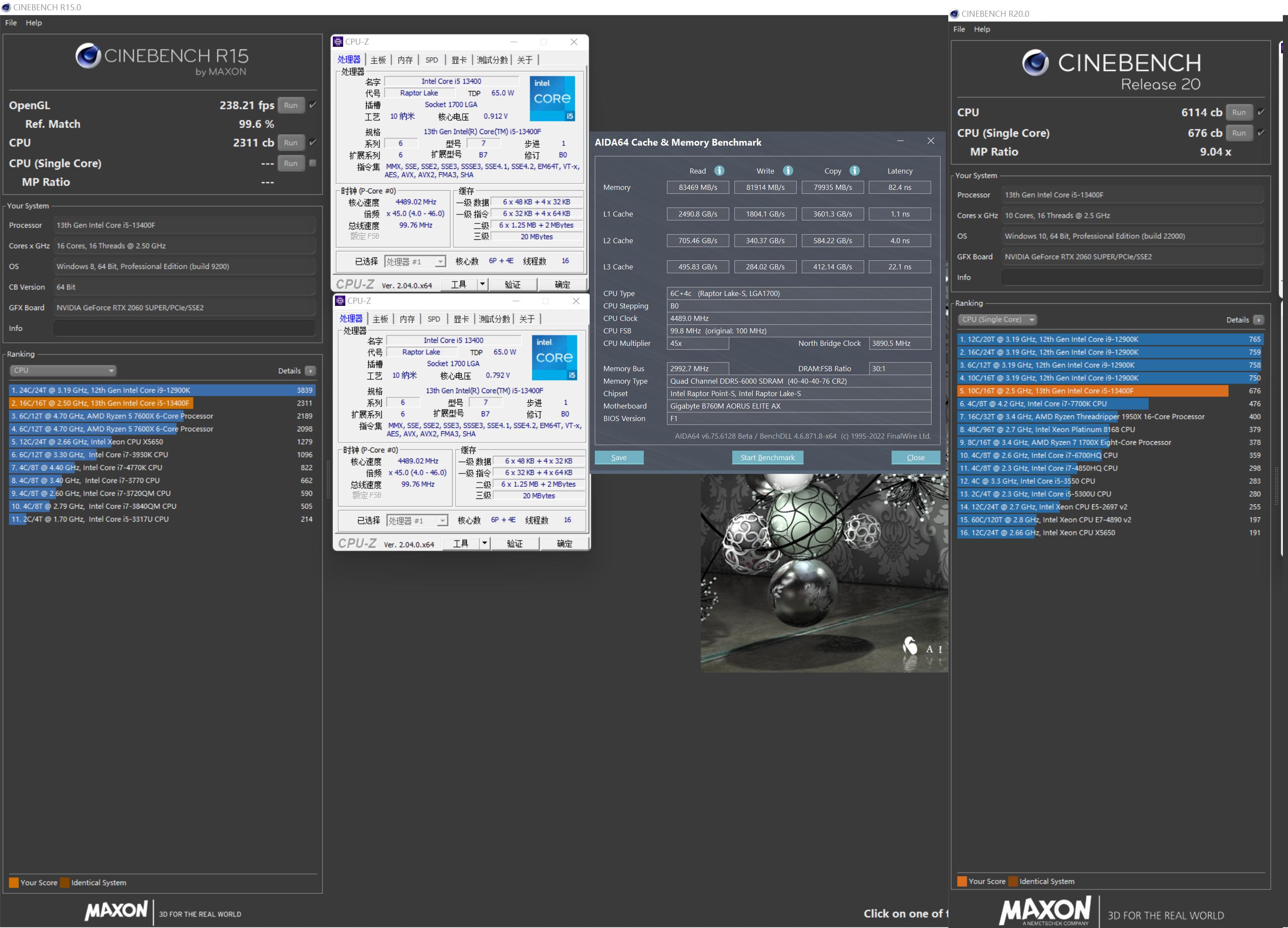Open the CPU ranking dropdown in R15

[62, 370]
